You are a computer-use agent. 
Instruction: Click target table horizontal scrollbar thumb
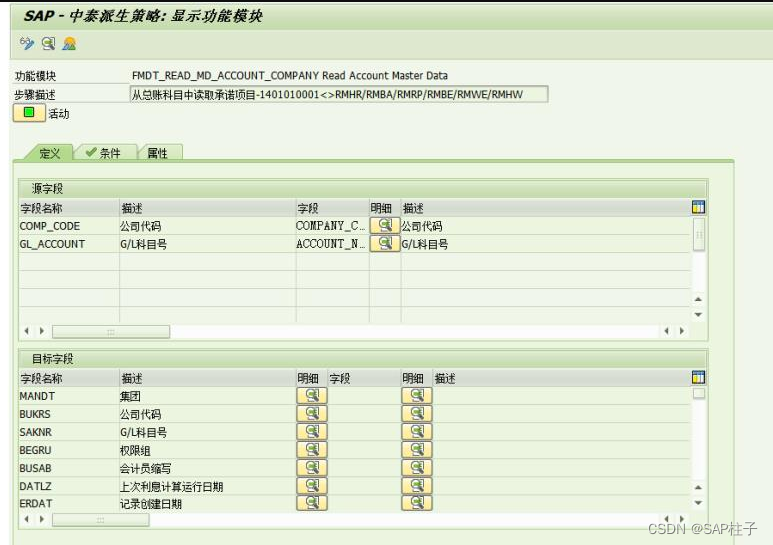coord(101,520)
